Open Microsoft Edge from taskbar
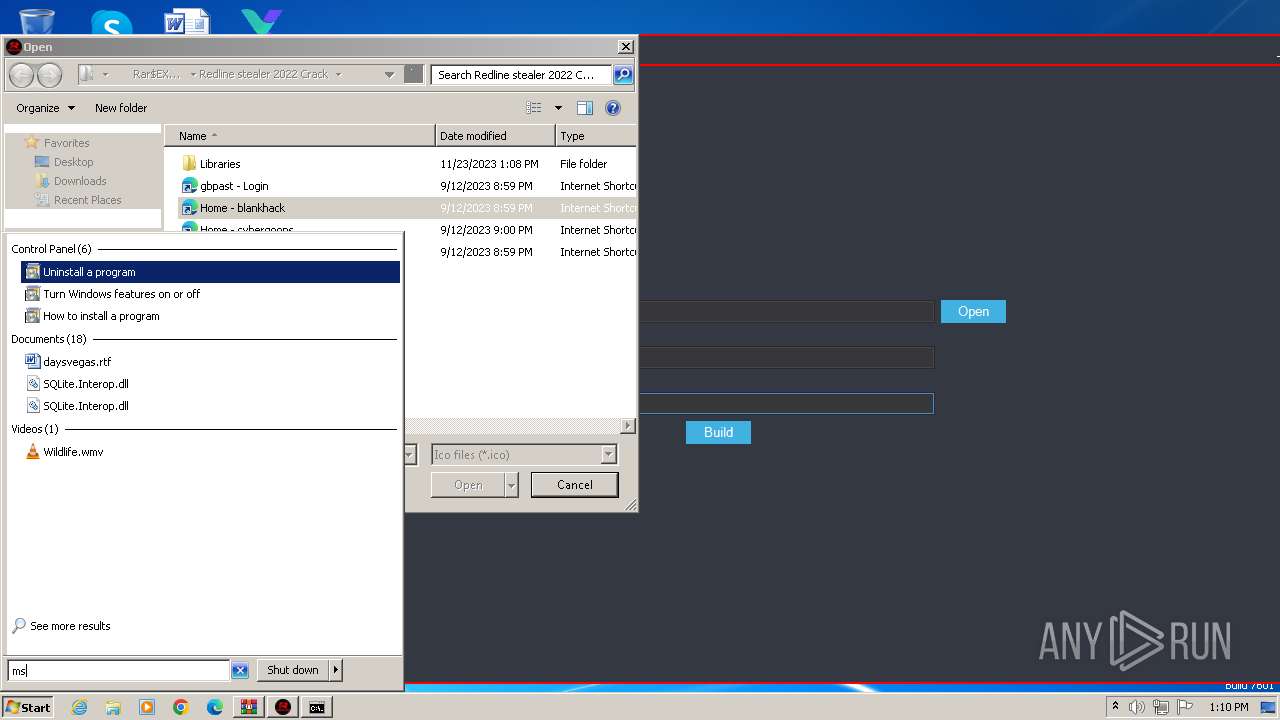Screen dimensions: 1280x720 click(x=215, y=707)
